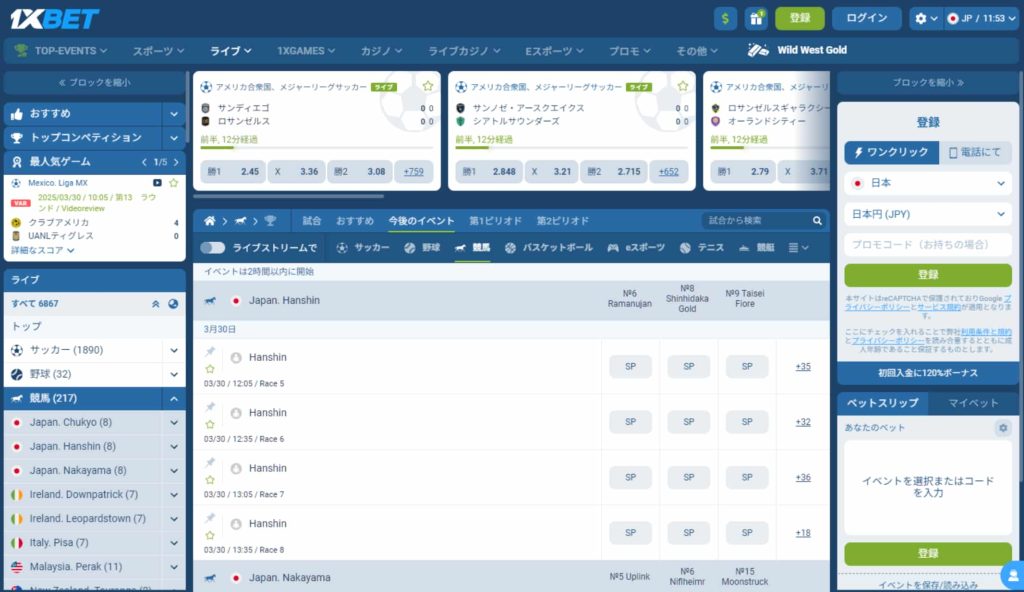Open the chat support bubble icon
Screen dimensions: 1024x592
1013,575
